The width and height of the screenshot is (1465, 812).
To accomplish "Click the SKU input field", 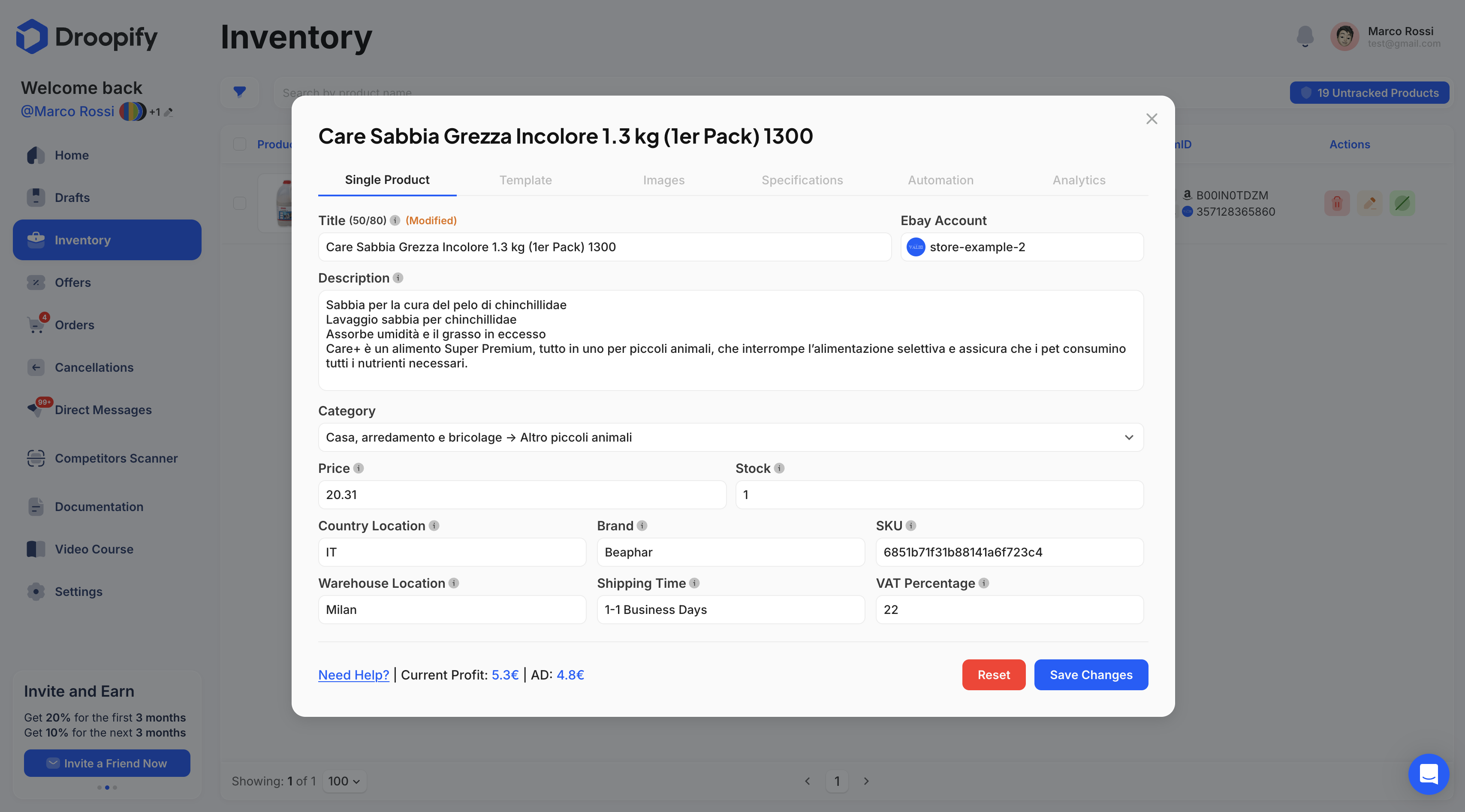I will pyautogui.click(x=1010, y=552).
